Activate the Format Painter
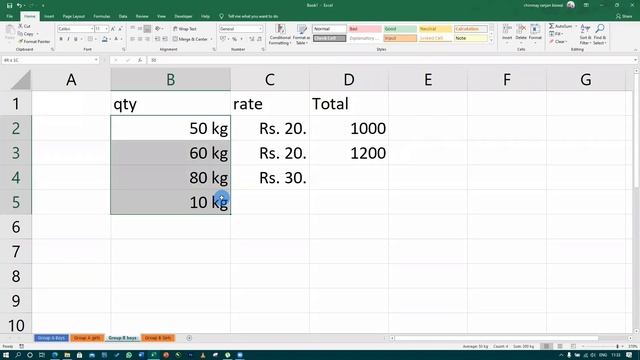 (34, 42)
